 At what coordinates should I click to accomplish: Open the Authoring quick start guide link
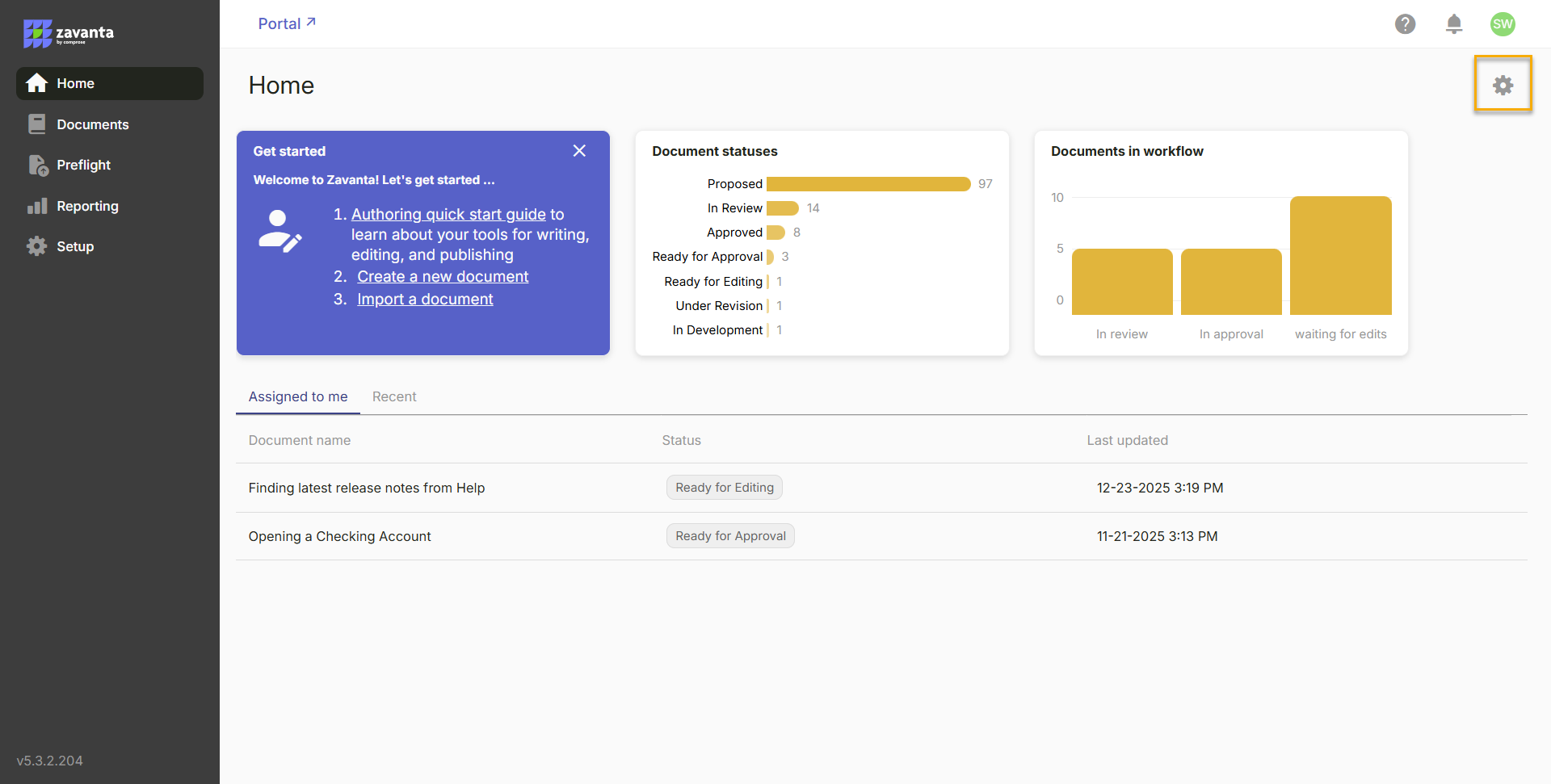point(448,214)
